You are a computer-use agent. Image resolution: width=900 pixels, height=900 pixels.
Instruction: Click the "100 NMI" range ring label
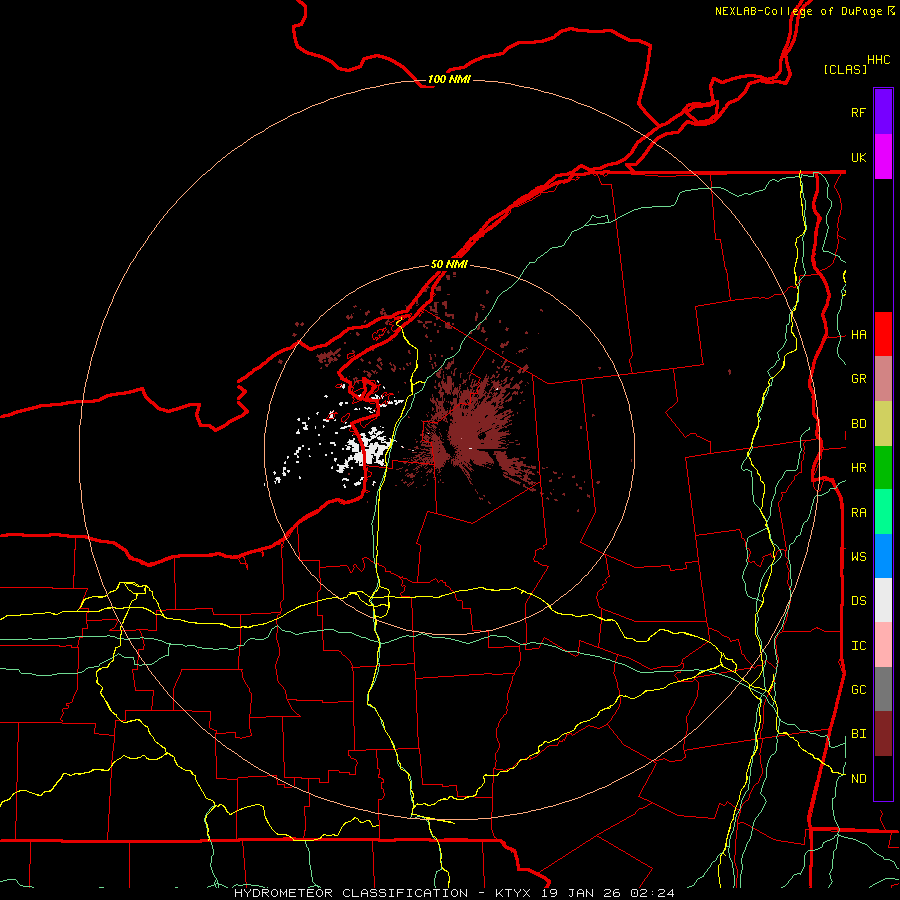pos(449,79)
